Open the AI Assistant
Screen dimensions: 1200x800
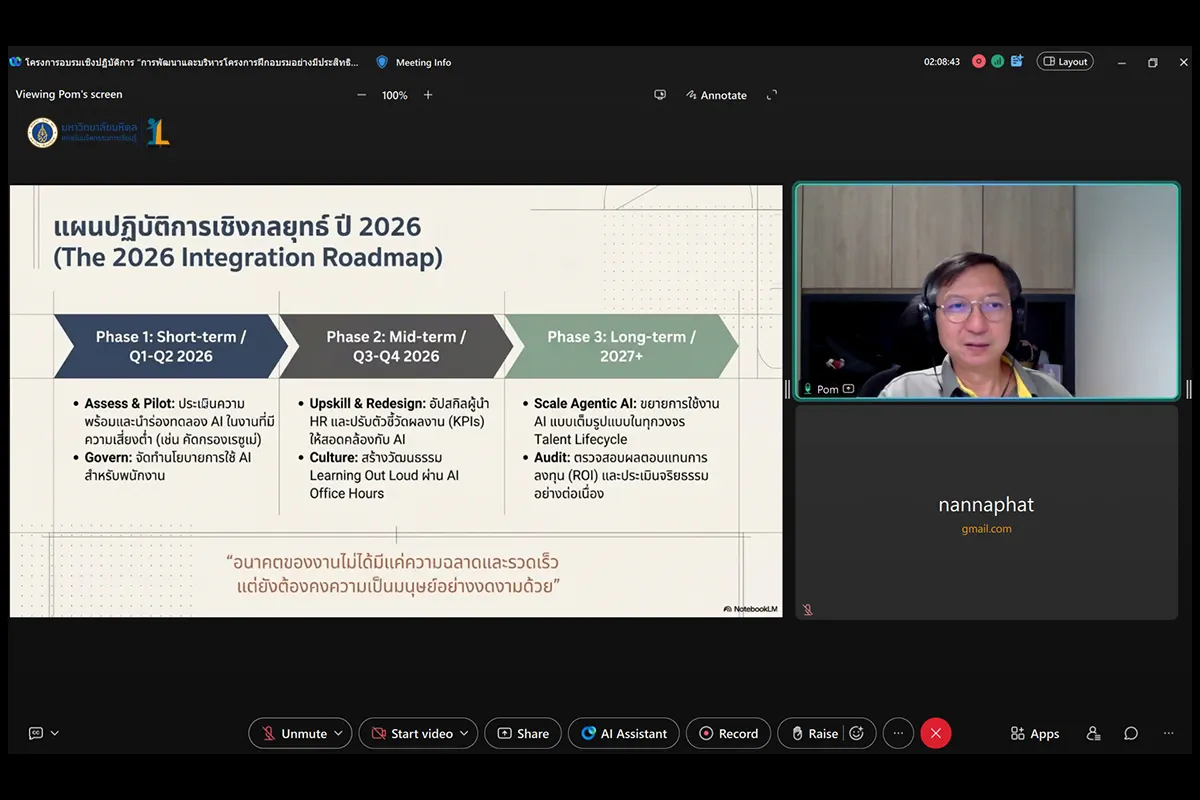624,733
